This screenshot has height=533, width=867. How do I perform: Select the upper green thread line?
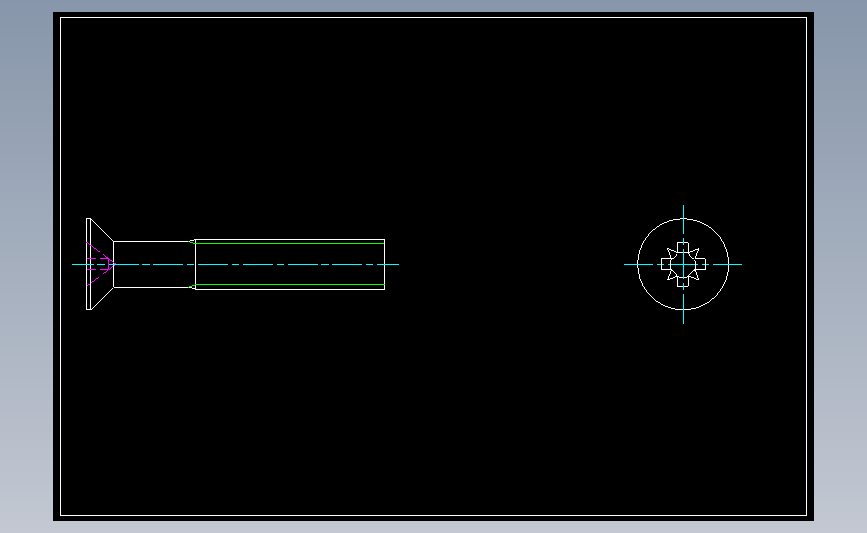click(288, 243)
